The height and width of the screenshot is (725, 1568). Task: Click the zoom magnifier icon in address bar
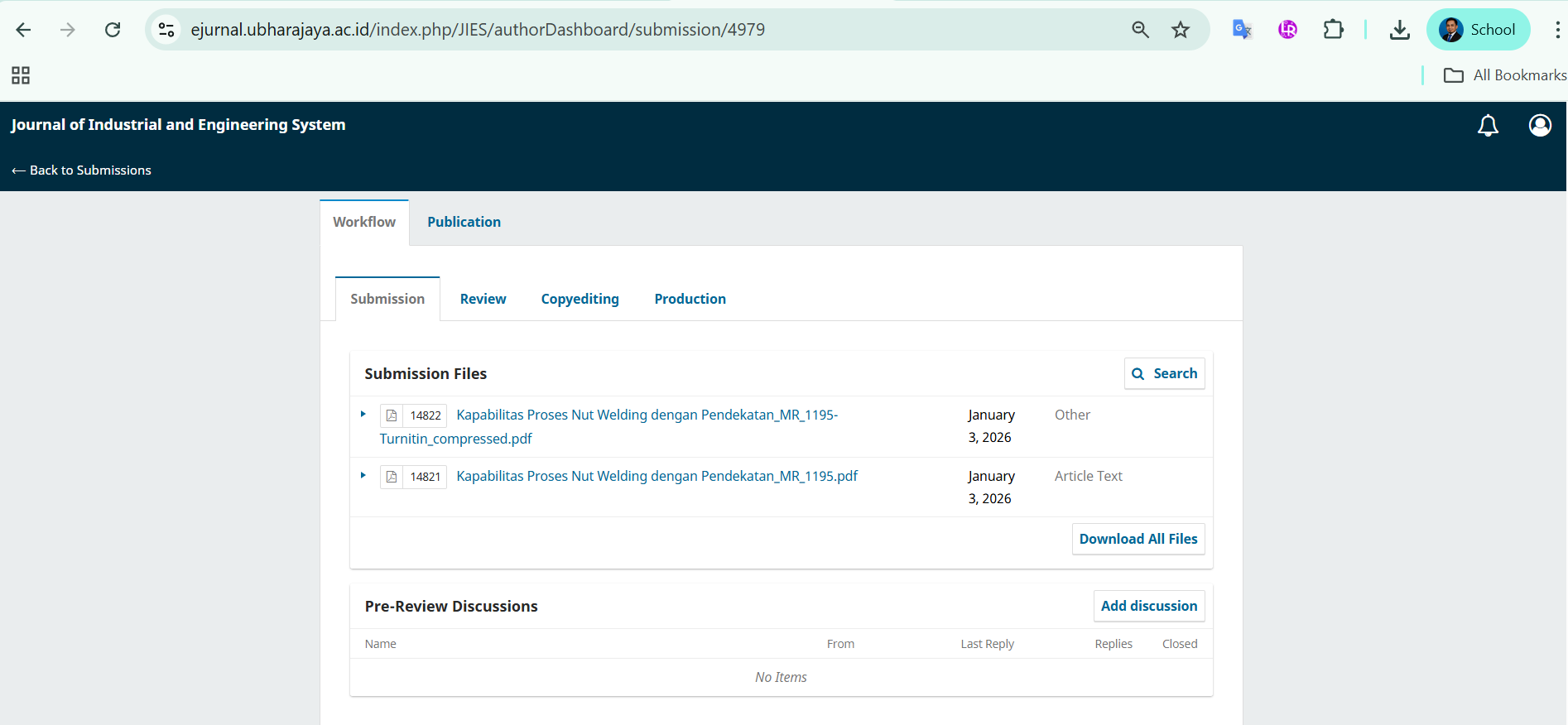pyautogui.click(x=1140, y=30)
